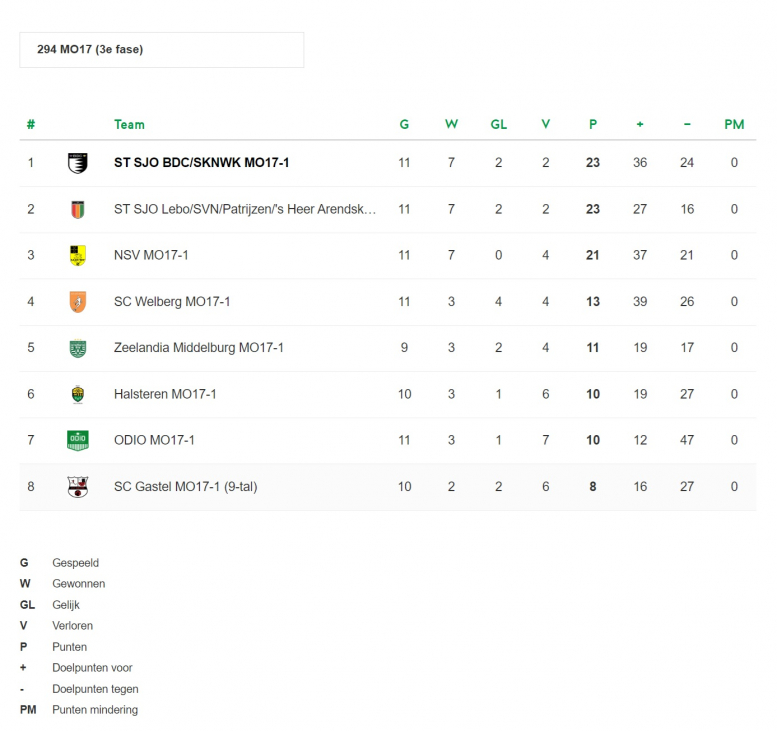Click the SC Gastel club crest
777x731 pixels.
point(77,487)
